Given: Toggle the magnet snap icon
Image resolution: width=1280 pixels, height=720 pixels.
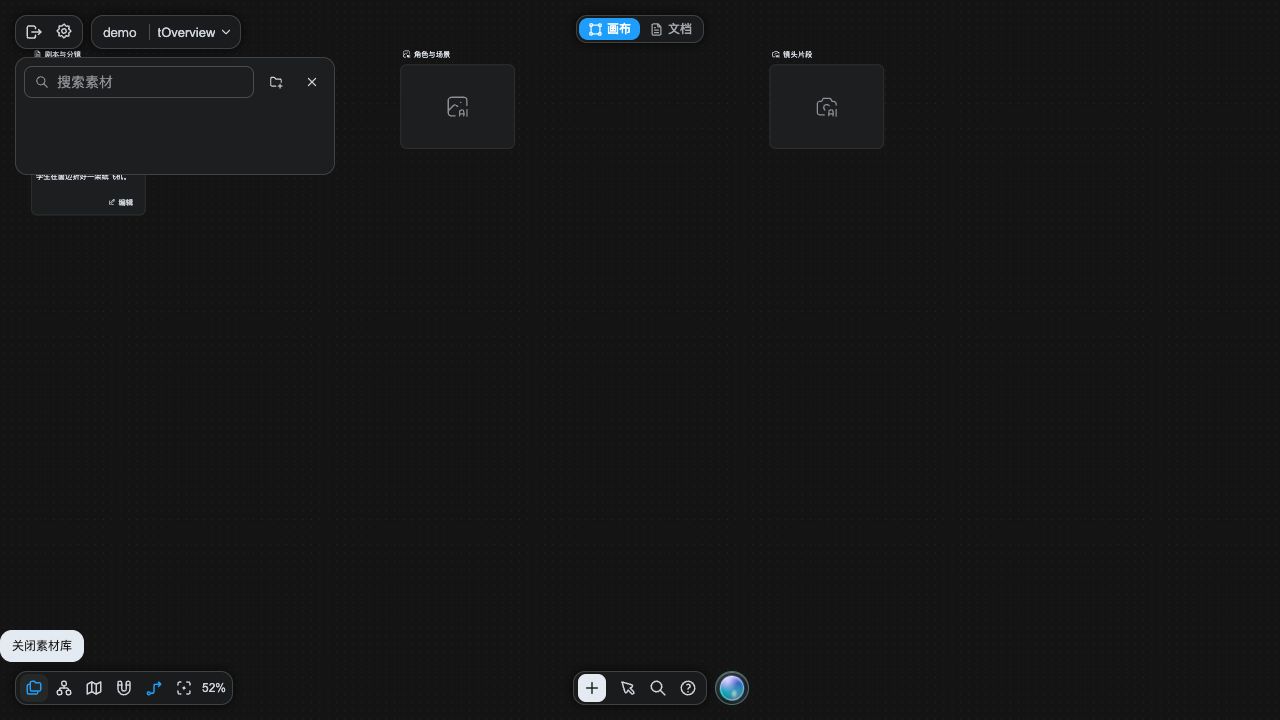Looking at the screenshot, I should click(124, 688).
